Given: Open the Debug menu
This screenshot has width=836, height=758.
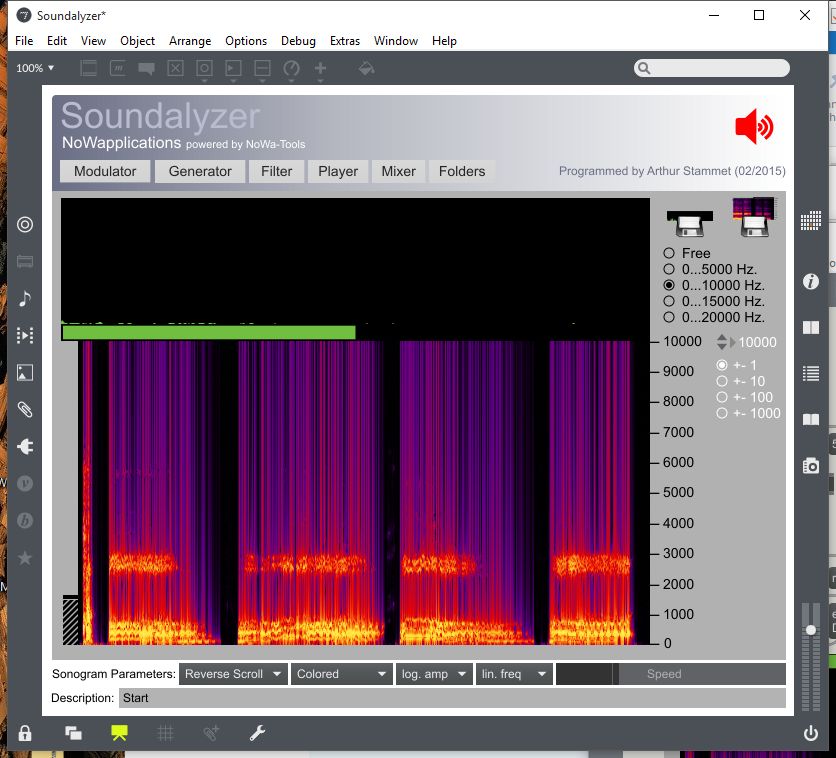Looking at the screenshot, I should point(298,41).
